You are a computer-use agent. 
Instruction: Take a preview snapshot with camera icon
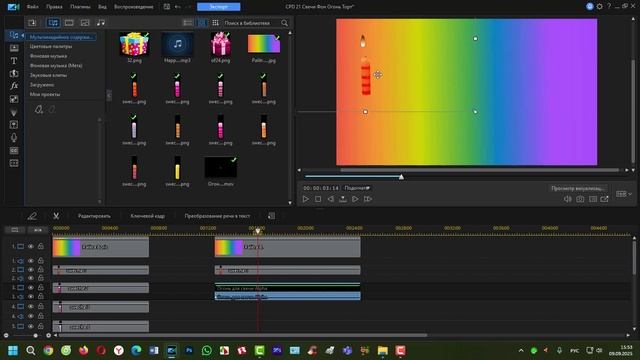(x=580, y=199)
